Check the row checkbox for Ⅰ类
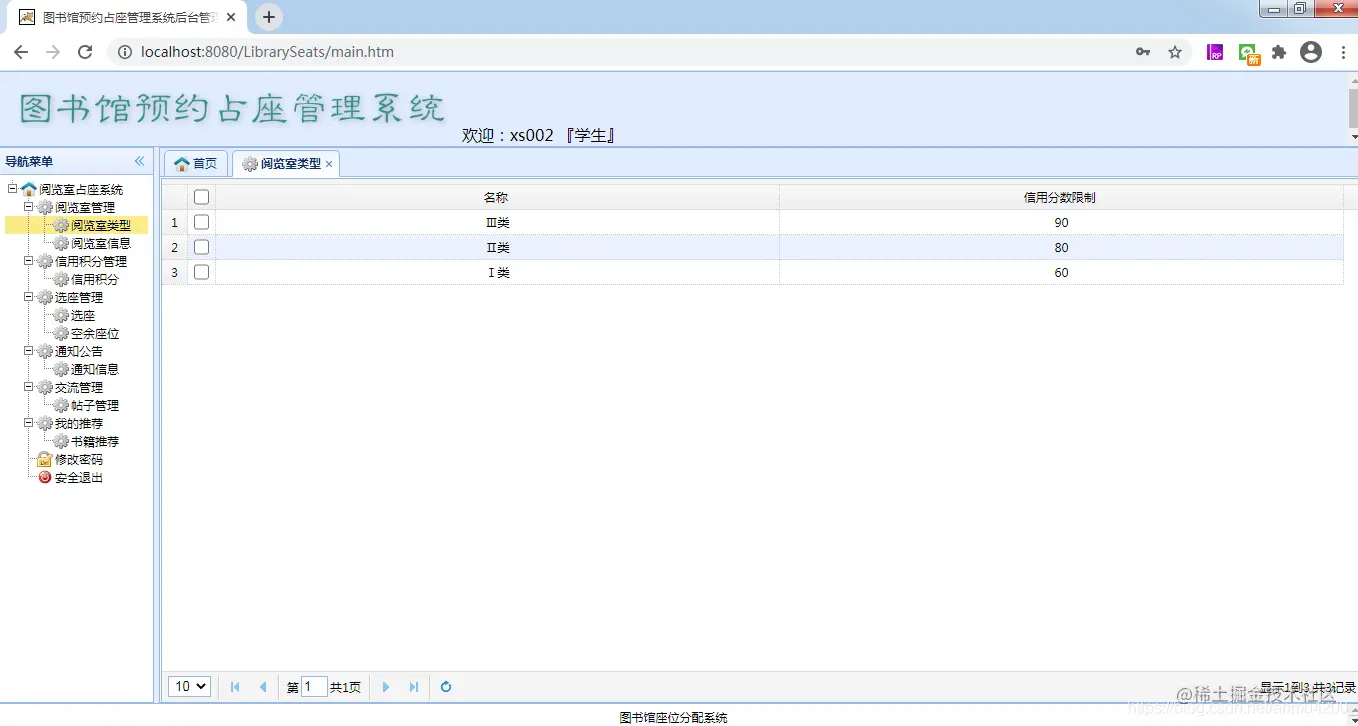Screen dimensions: 1358x726 [201, 272]
